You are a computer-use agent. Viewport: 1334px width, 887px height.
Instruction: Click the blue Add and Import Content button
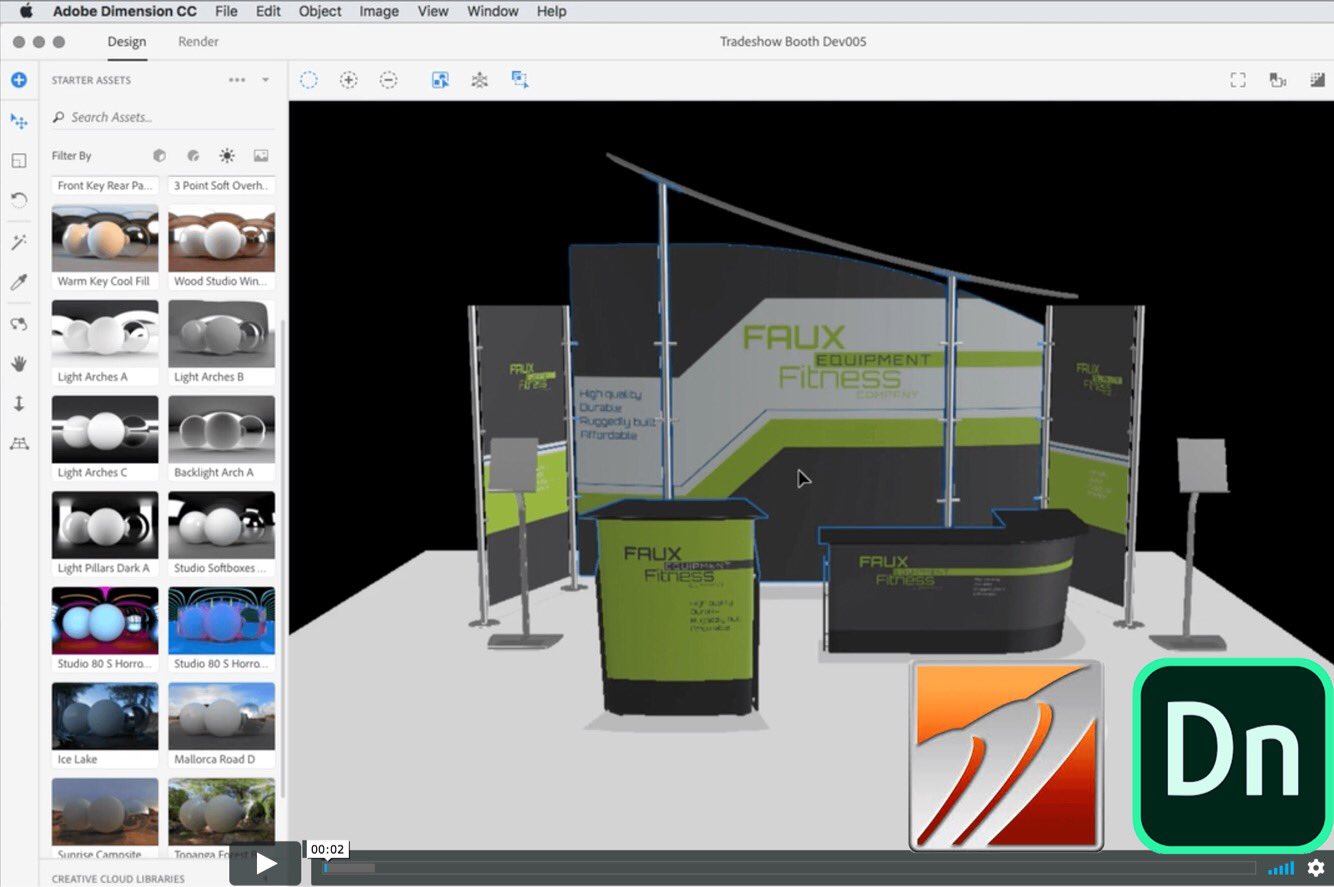[x=19, y=80]
